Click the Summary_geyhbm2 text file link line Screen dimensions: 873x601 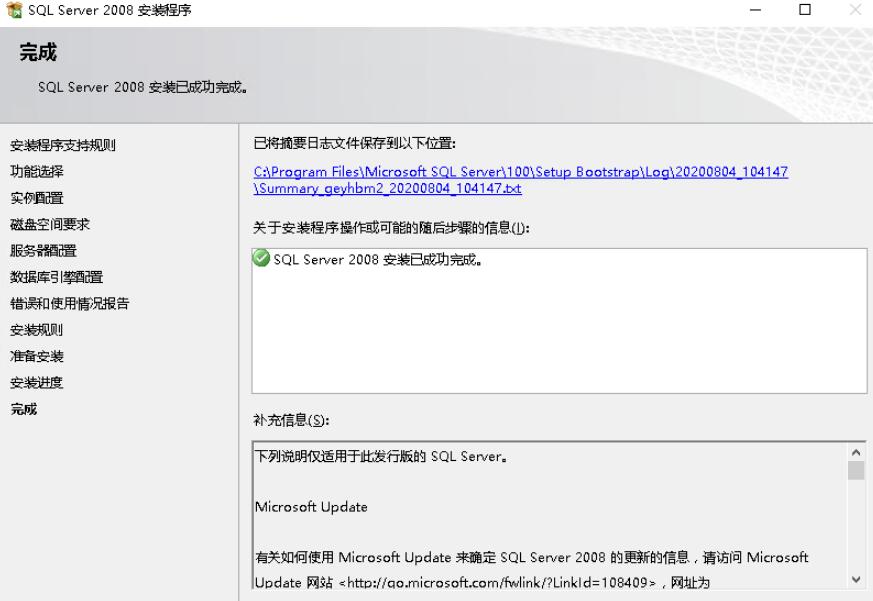pos(388,188)
